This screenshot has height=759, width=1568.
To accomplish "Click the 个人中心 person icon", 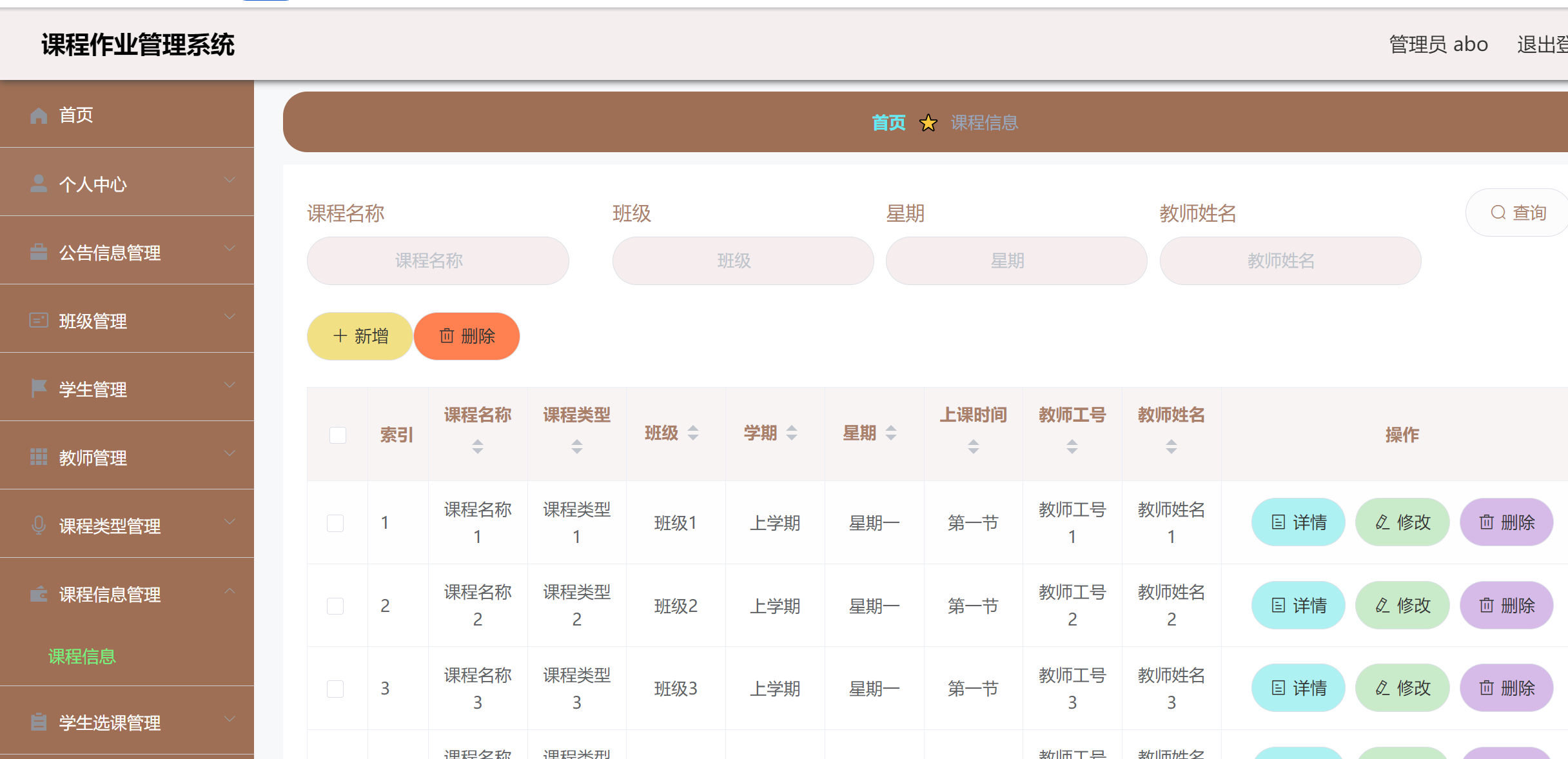I will click(x=38, y=184).
